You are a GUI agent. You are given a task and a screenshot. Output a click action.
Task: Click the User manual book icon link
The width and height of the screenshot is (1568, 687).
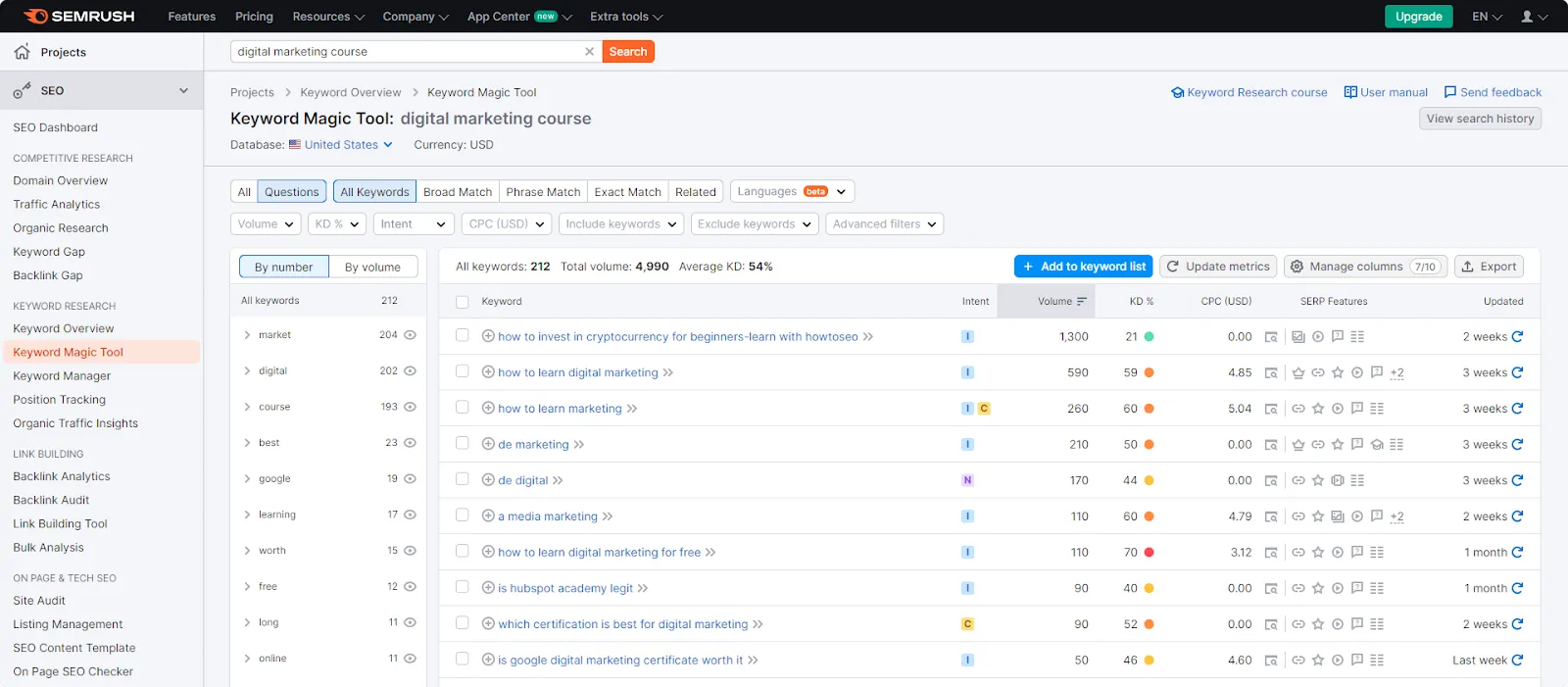coord(1386,92)
